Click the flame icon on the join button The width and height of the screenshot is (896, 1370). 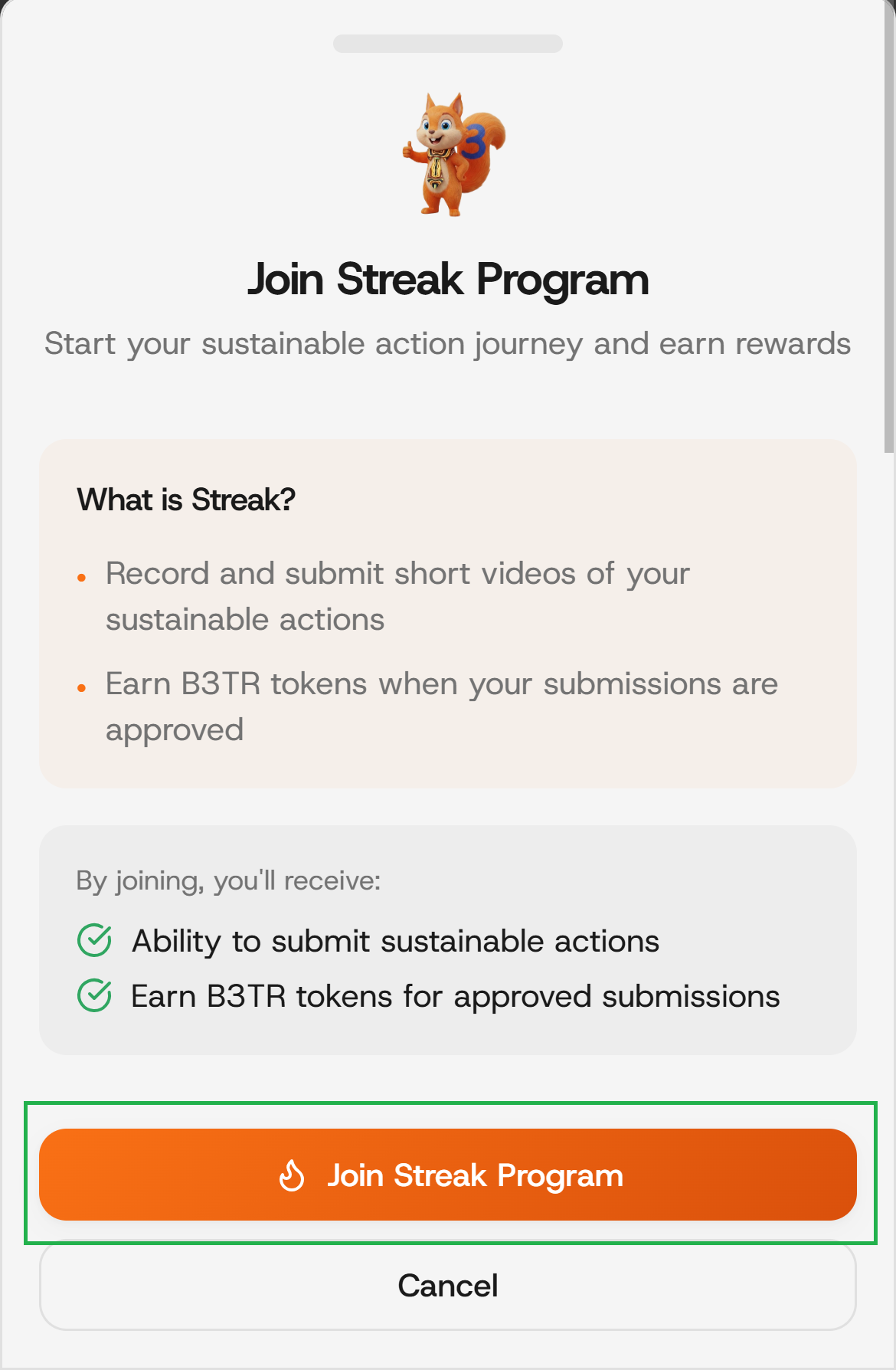[292, 1175]
